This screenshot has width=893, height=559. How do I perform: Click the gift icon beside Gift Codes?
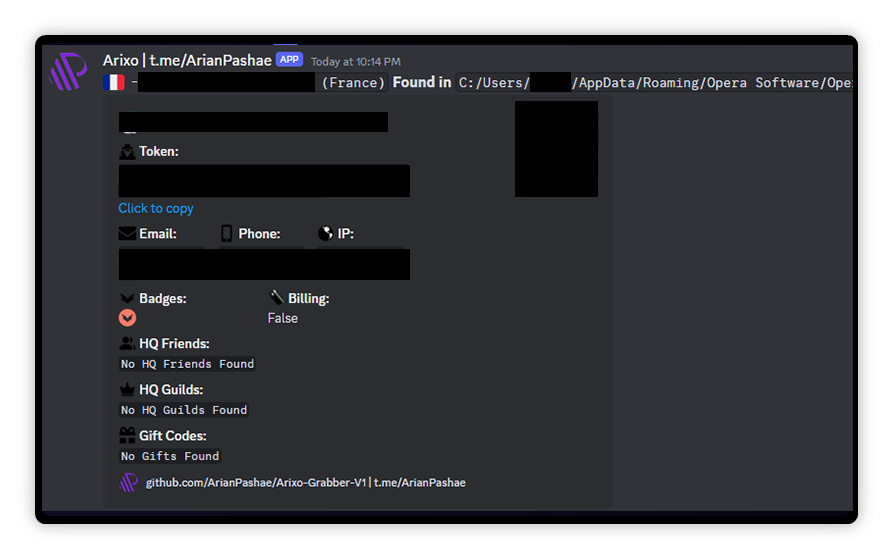[127, 435]
